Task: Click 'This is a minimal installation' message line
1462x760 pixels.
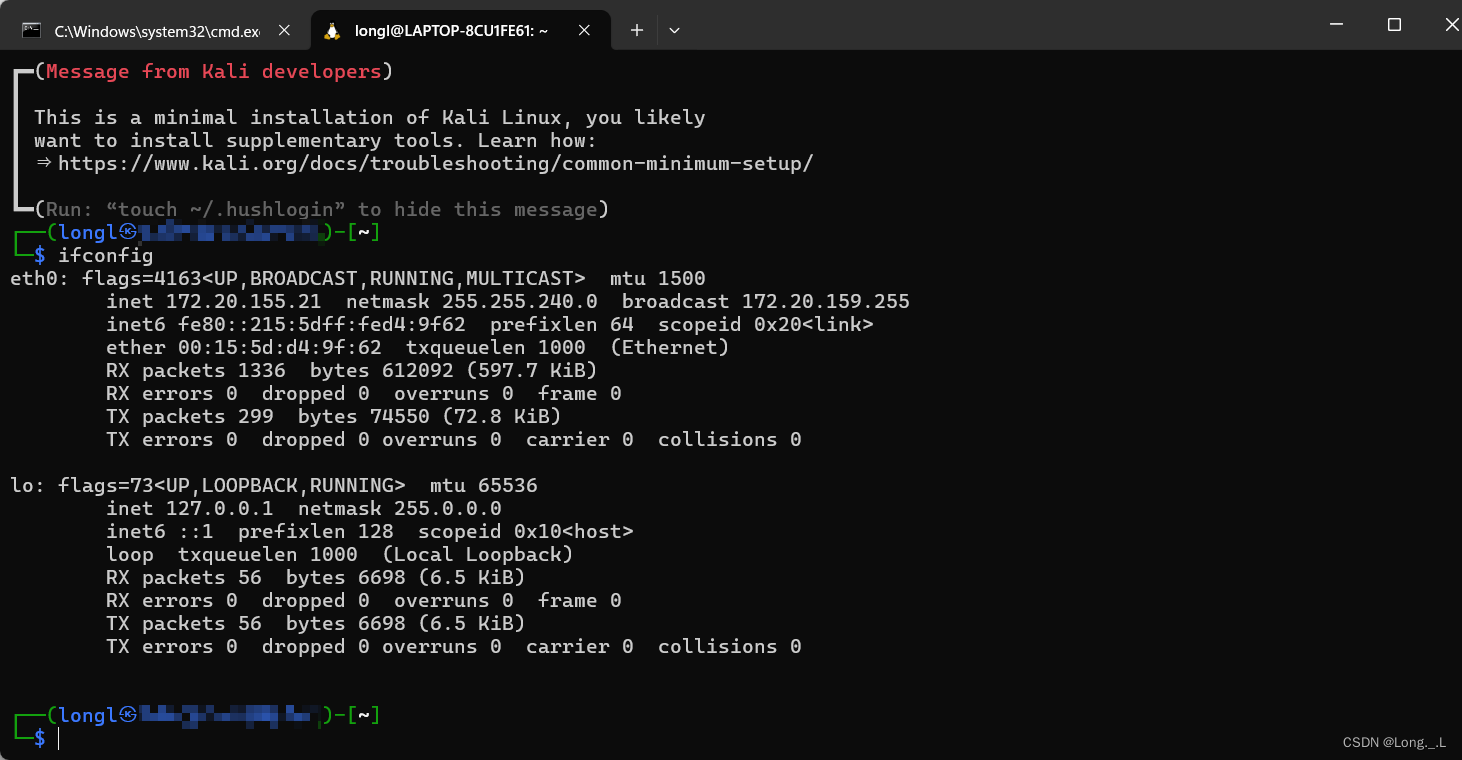Action: 370,117
